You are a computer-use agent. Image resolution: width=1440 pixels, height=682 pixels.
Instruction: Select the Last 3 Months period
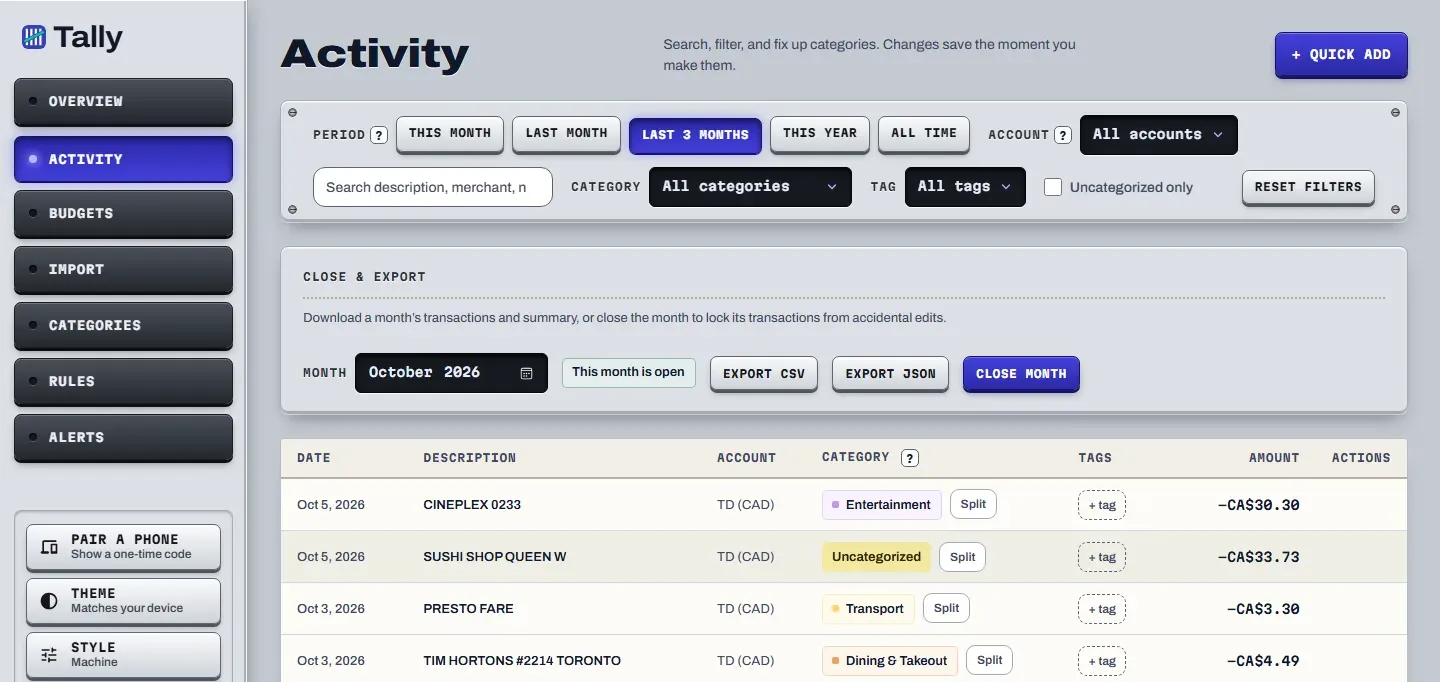pos(695,135)
